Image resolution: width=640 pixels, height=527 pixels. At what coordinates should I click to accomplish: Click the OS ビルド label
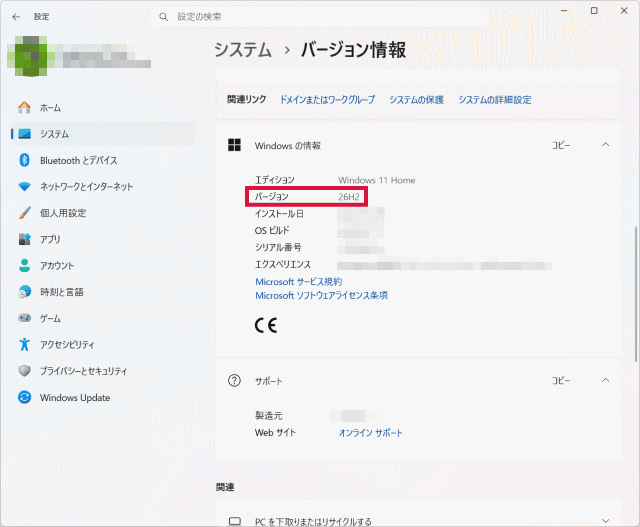coord(272,231)
